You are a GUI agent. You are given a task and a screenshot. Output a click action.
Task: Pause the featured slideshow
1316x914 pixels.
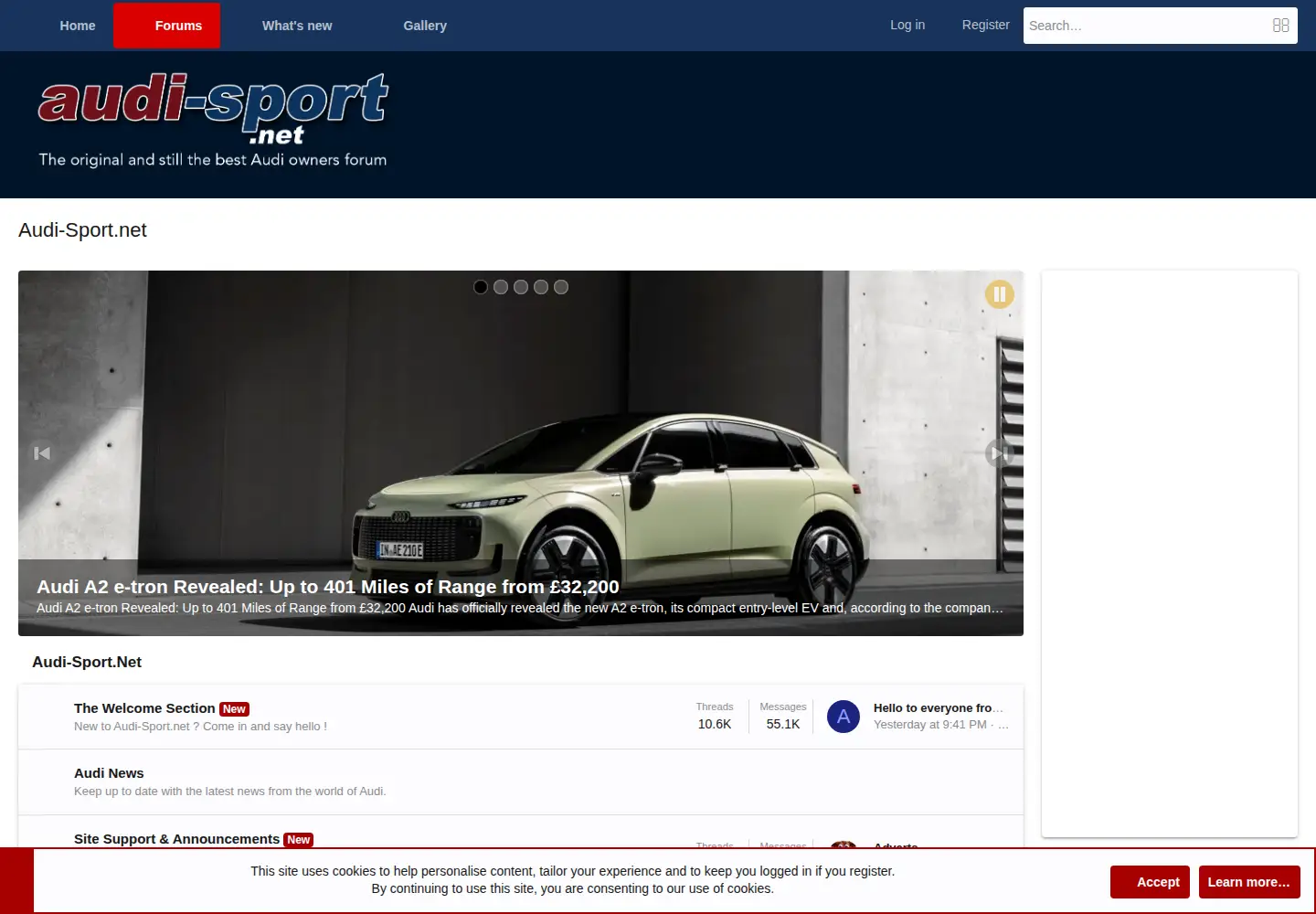pyautogui.click(x=999, y=294)
